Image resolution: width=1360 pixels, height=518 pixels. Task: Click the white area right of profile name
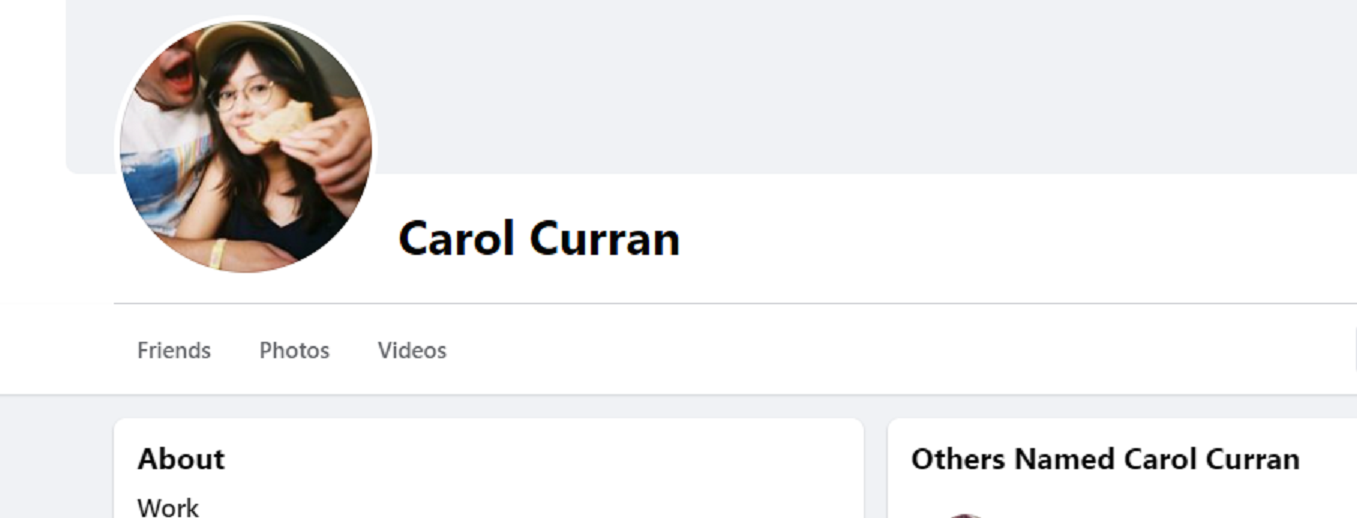(1000, 238)
